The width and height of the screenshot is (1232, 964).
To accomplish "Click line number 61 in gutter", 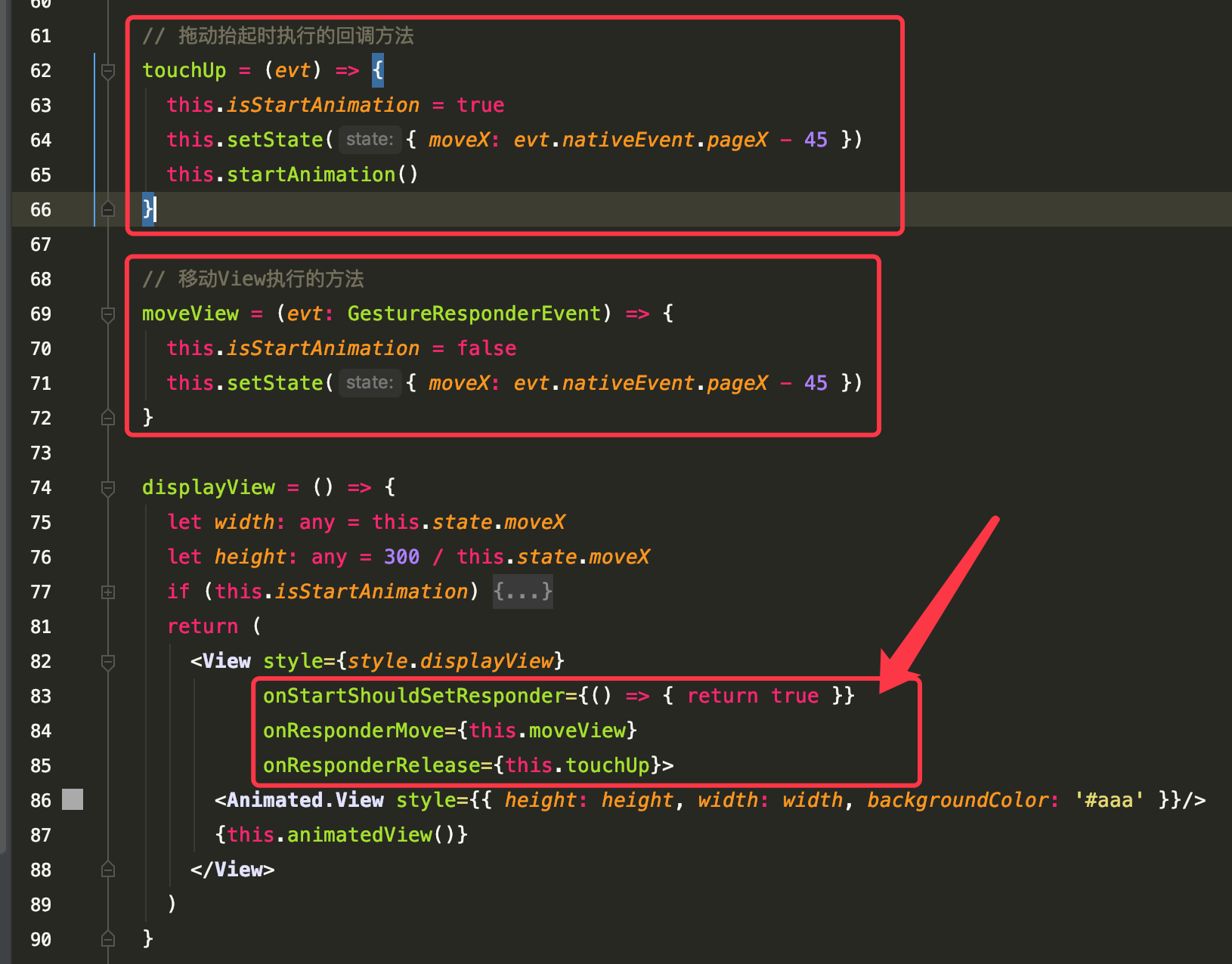I will pos(41,36).
